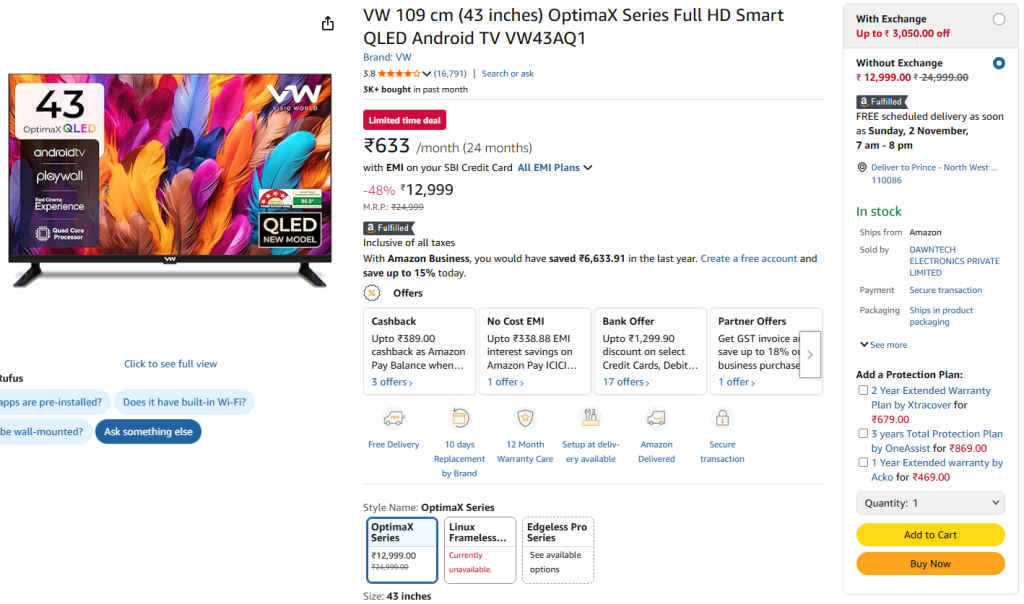Click the Setup at delivery available icon

[x=590, y=418]
